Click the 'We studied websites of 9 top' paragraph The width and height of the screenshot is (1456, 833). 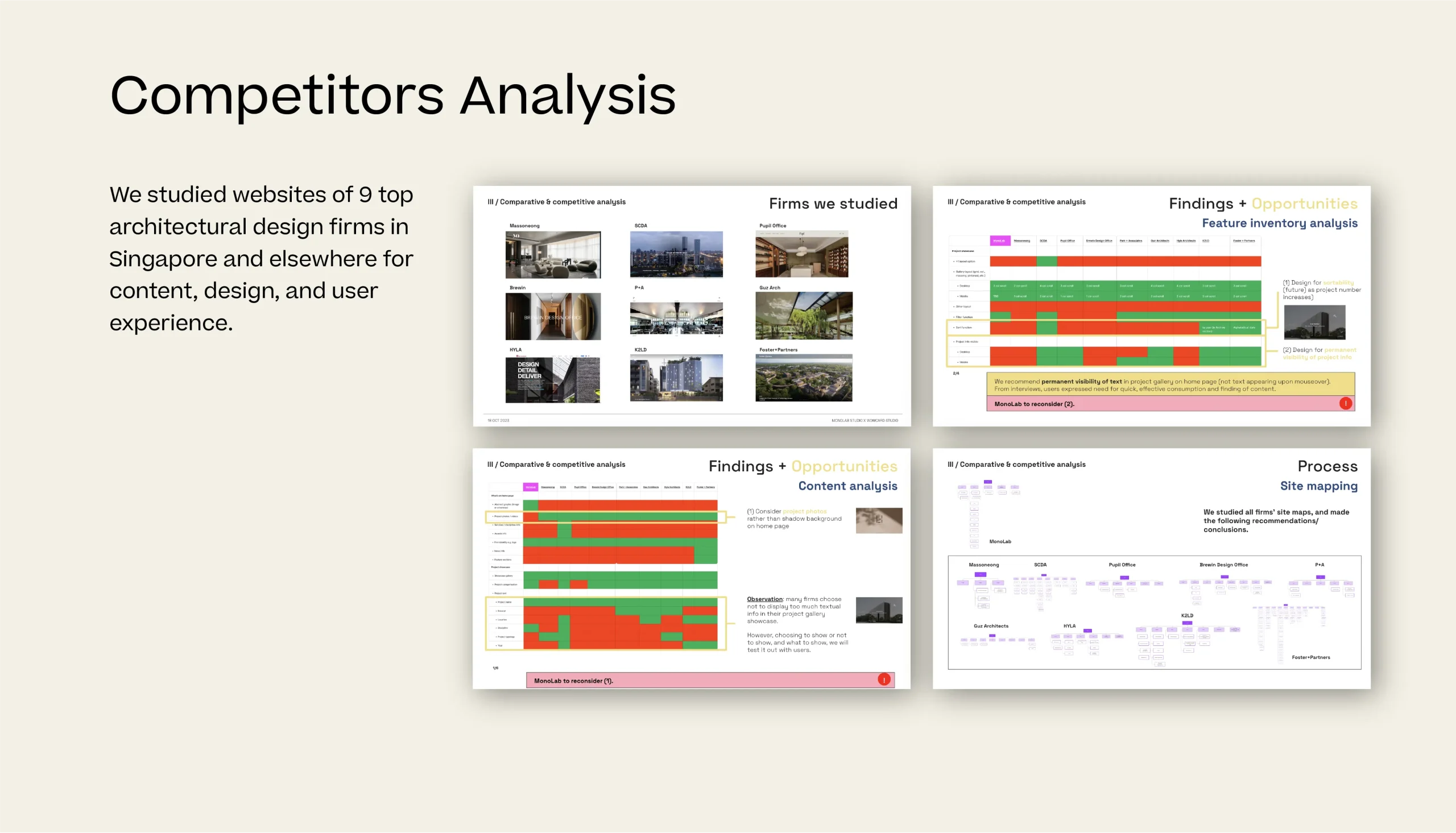[x=262, y=258]
